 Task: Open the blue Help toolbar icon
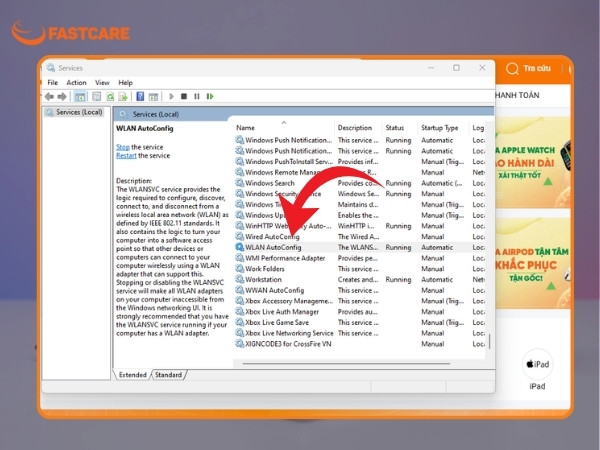click(140, 96)
